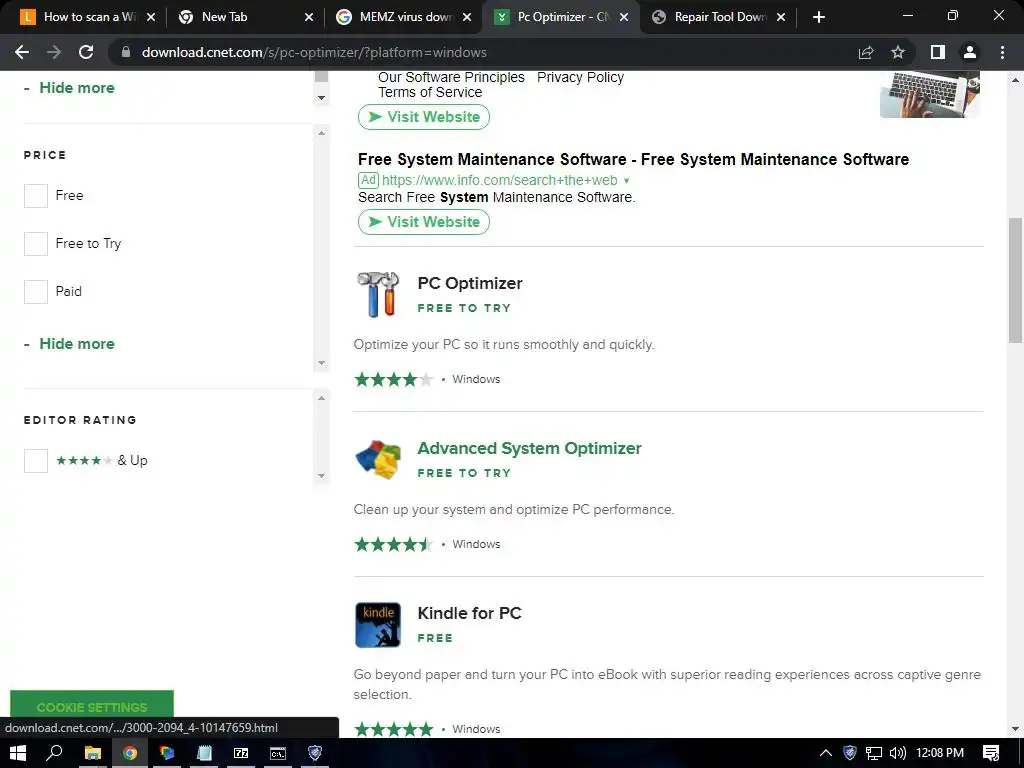
Task: Check the Free to Try checkbox
Action: pyautogui.click(x=36, y=244)
